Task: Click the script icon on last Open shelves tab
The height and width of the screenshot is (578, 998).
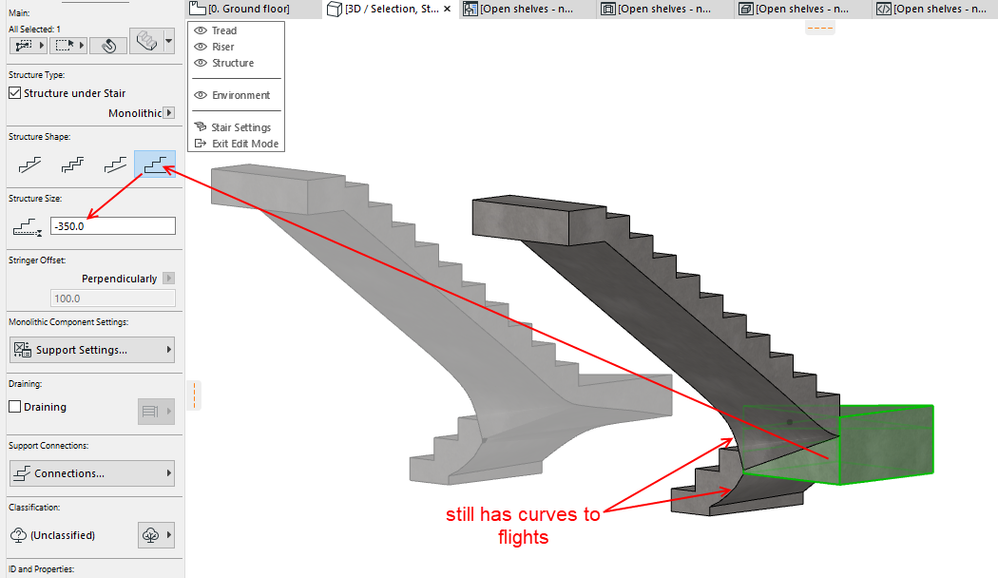Action: (883, 9)
